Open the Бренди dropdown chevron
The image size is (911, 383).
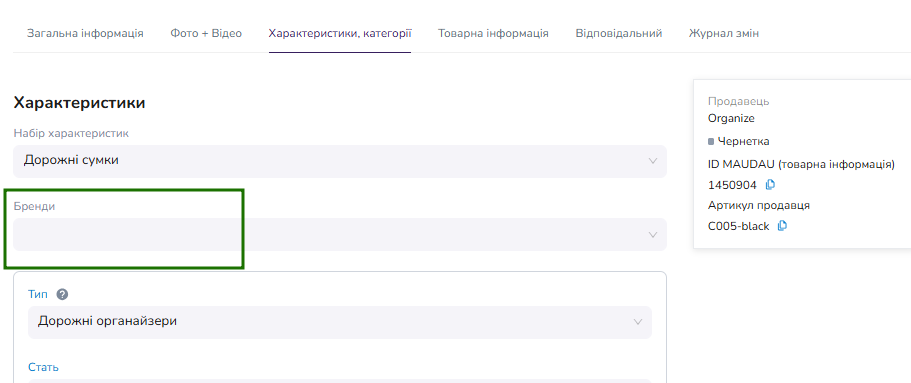point(652,235)
